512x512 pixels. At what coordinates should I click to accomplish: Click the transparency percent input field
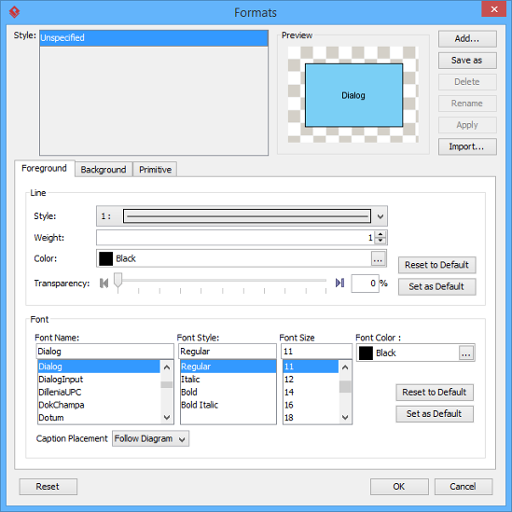click(x=365, y=283)
